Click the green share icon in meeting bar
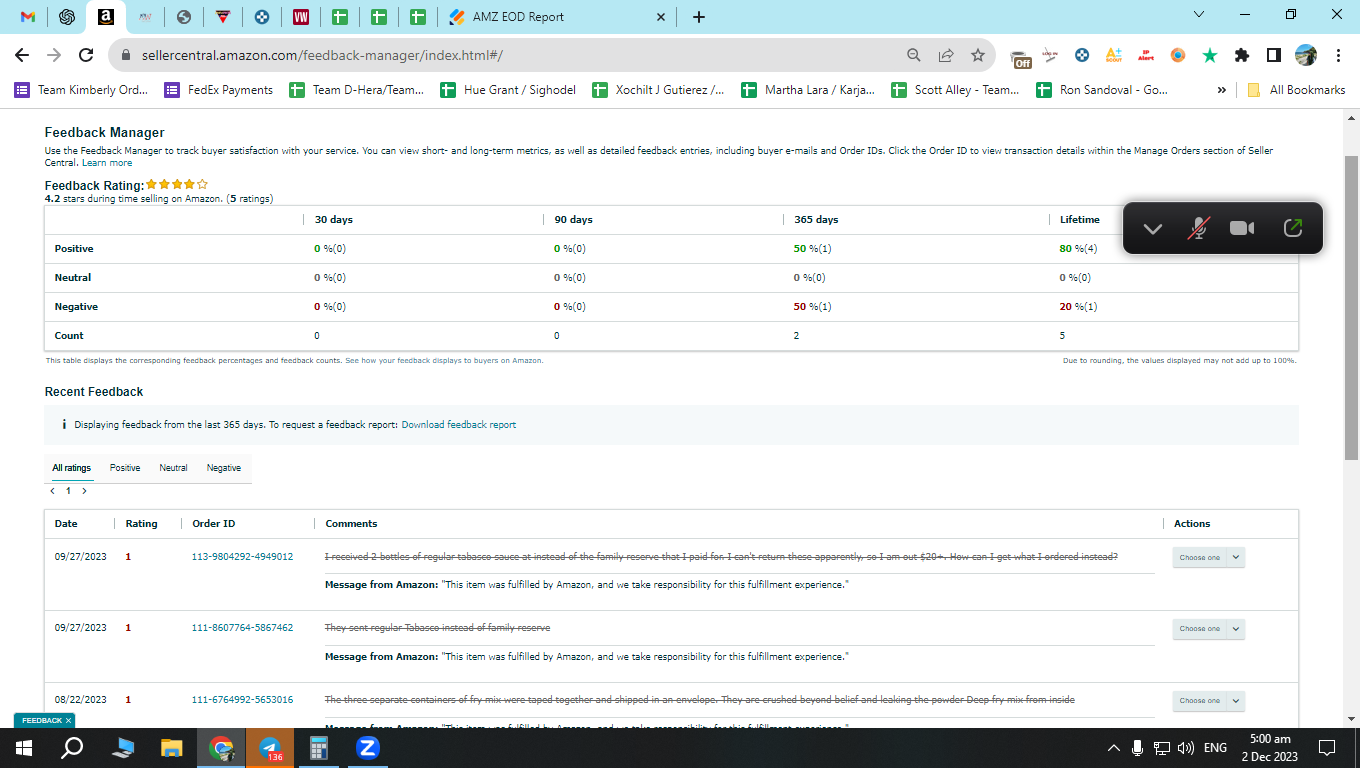The width and height of the screenshot is (1360, 768). tap(1292, 228)
